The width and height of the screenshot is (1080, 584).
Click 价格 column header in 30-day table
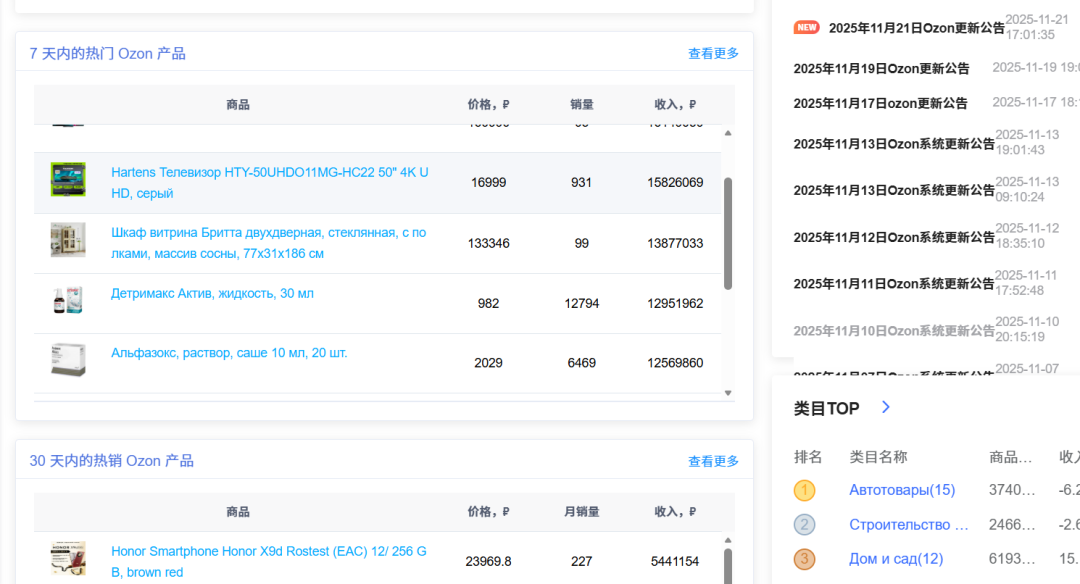click(488, 512)
